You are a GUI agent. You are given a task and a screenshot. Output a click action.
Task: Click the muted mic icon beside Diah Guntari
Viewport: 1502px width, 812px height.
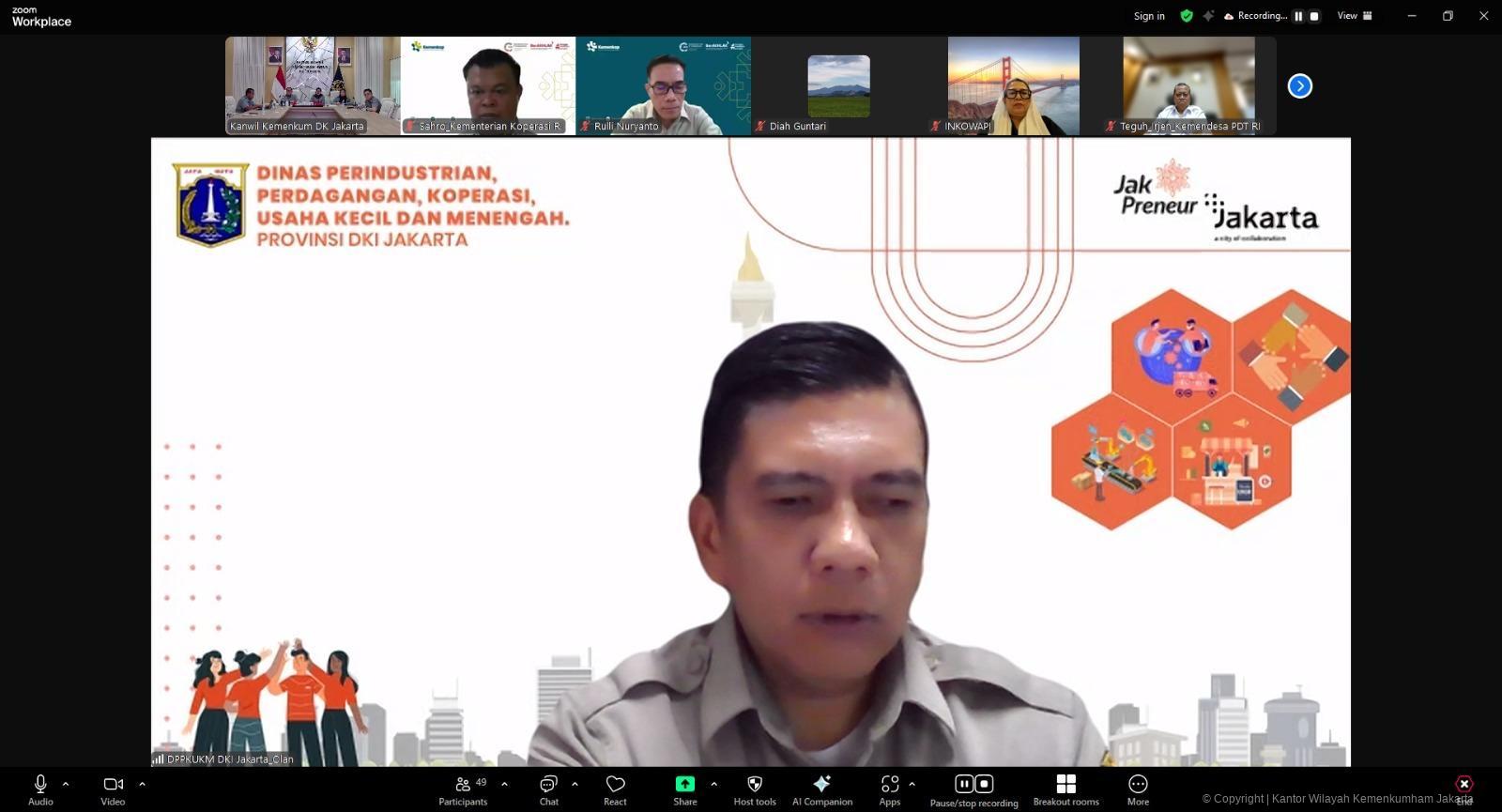click(x=760, y=126)
